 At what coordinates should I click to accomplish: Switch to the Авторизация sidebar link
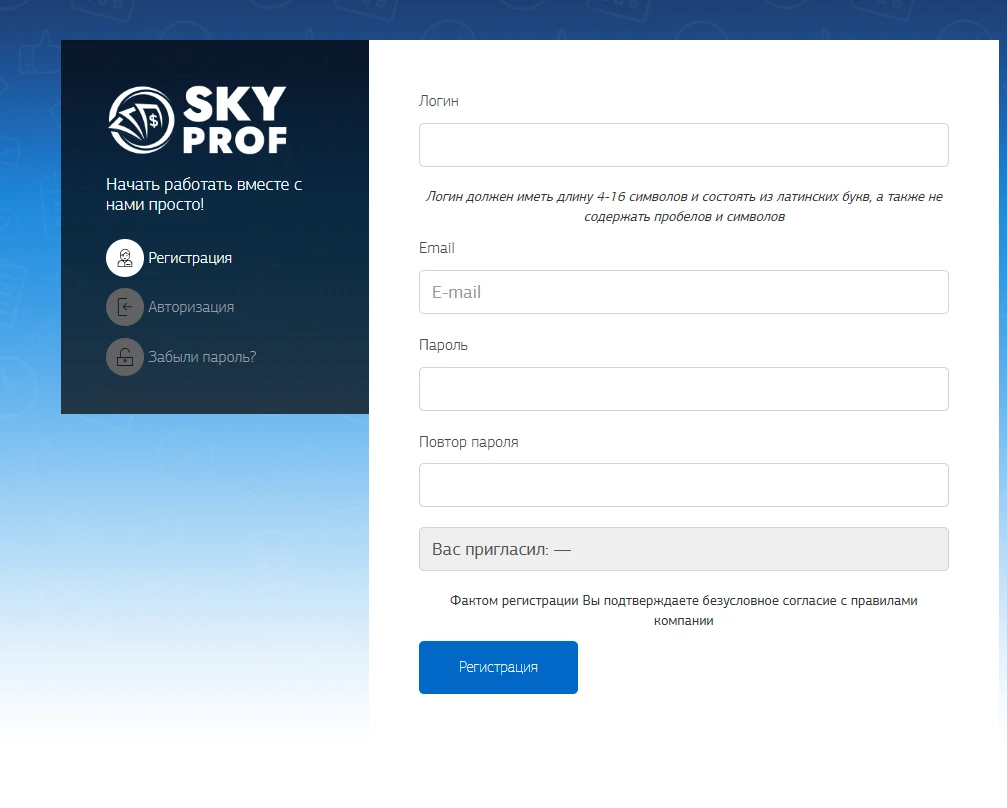(x=191, y=307)
